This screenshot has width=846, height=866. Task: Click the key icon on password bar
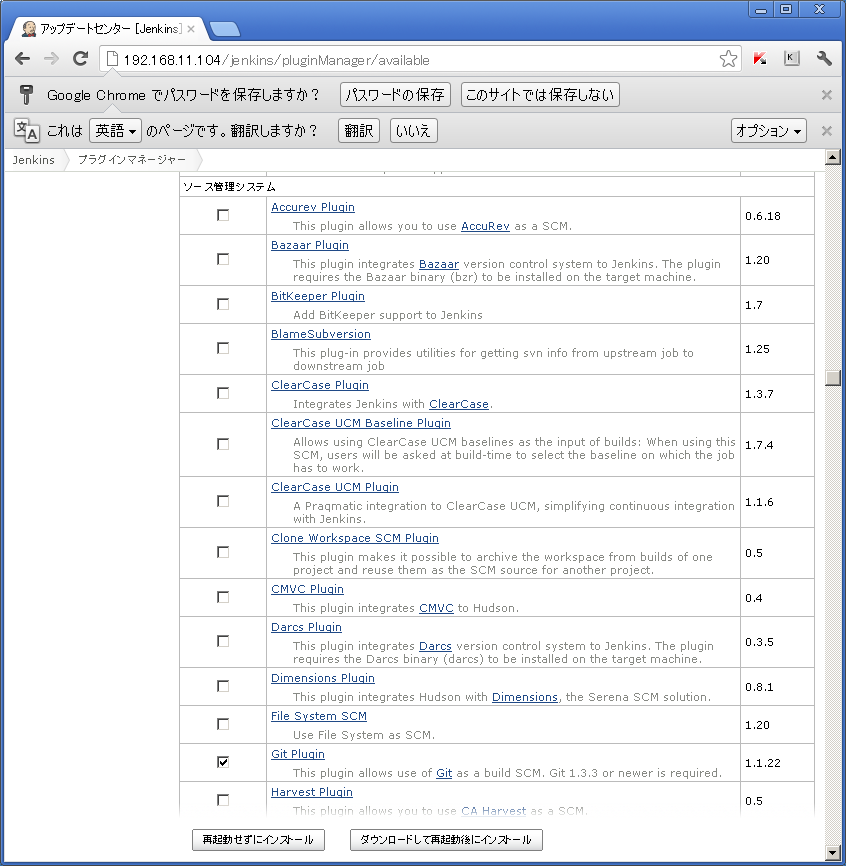[26, 95]
